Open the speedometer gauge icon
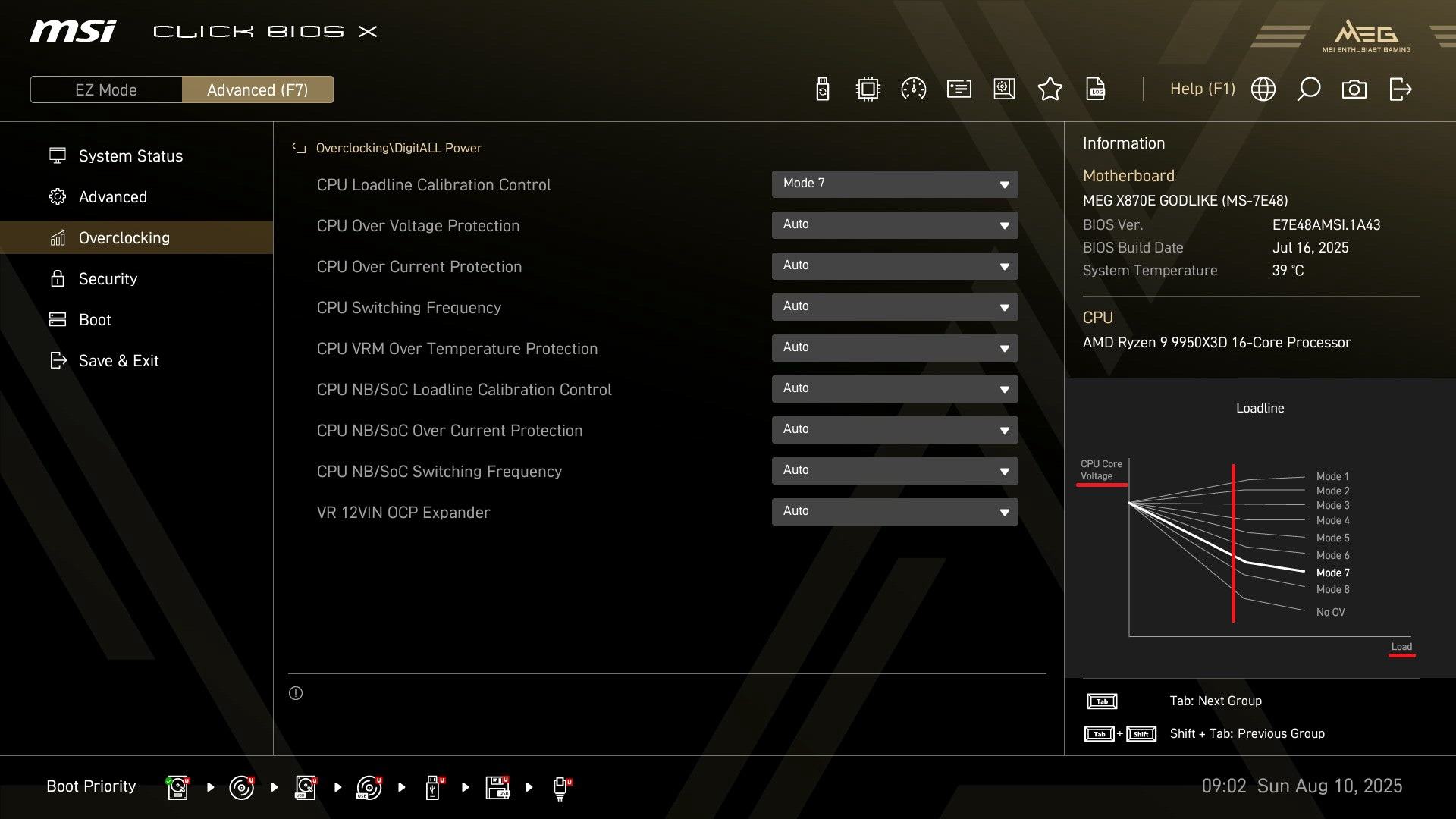This screenshot has height=819, width=1456. 913,89
